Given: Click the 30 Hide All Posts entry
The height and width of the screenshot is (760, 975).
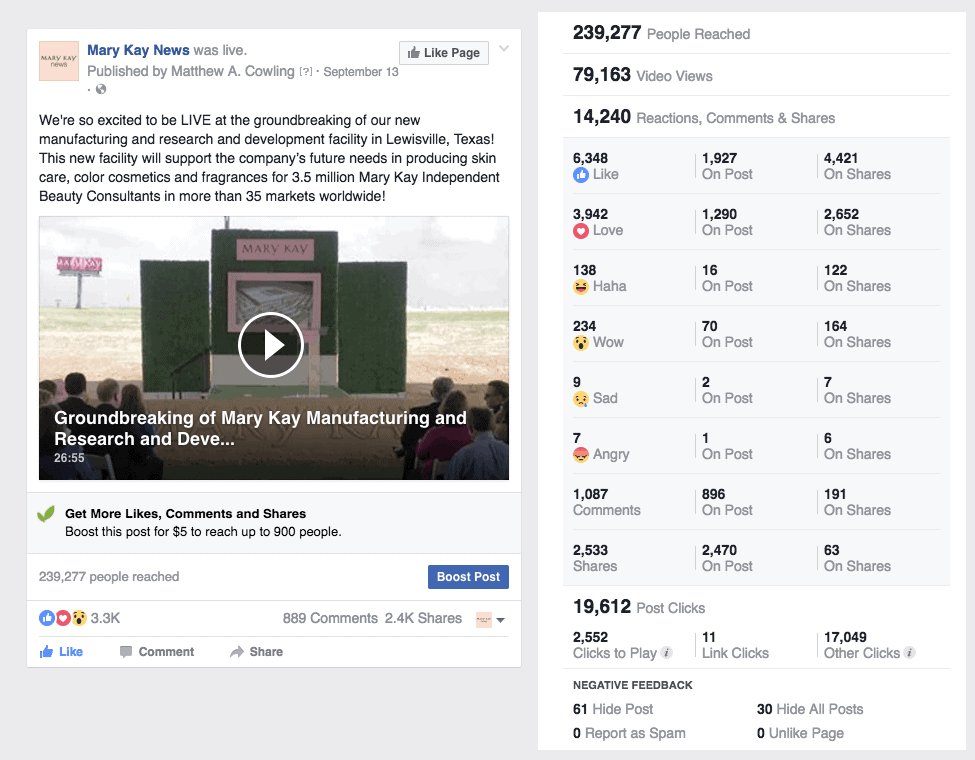Looking at the screenshot, I should coord(810,709).
